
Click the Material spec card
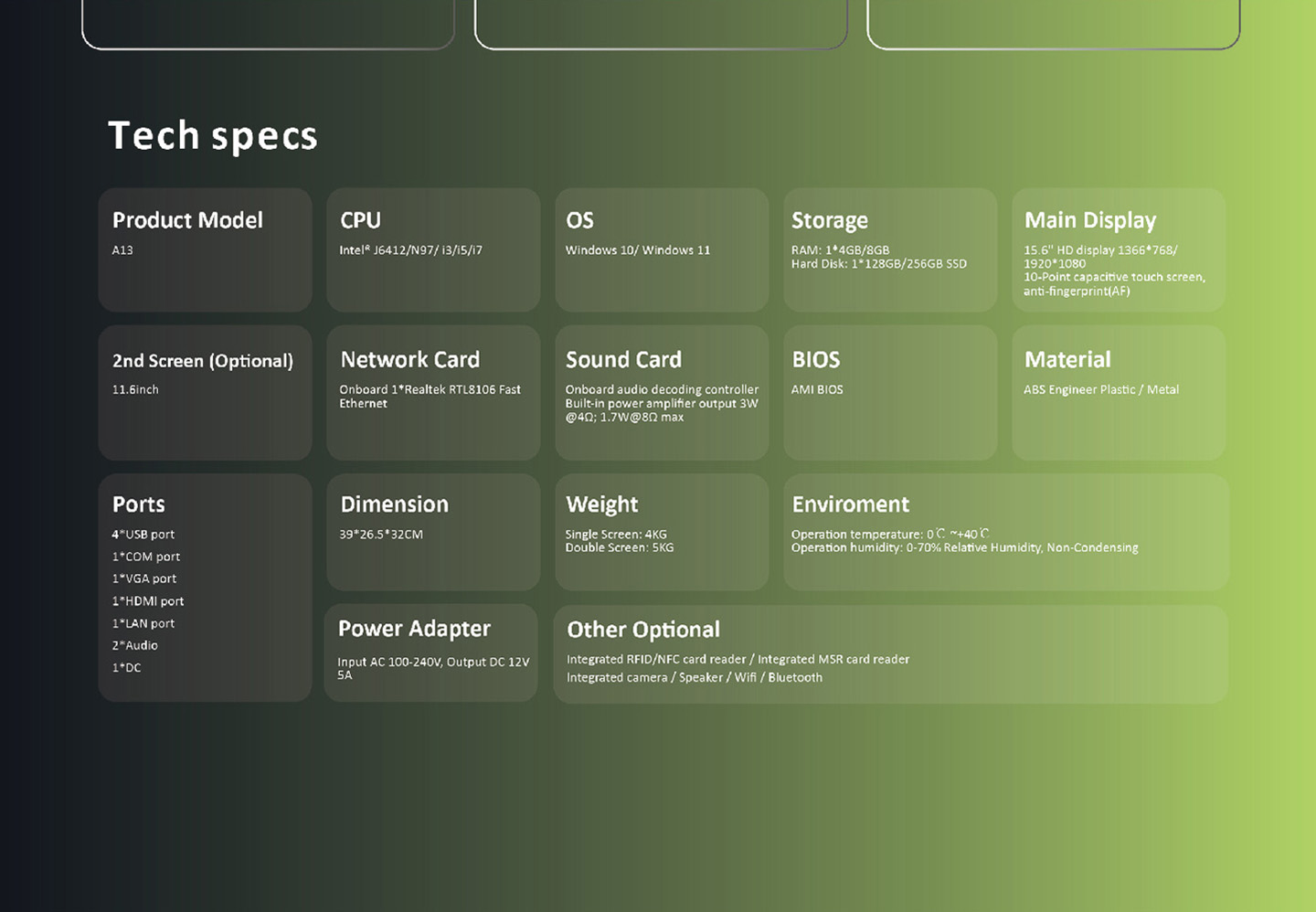[x=1119, y=393]
